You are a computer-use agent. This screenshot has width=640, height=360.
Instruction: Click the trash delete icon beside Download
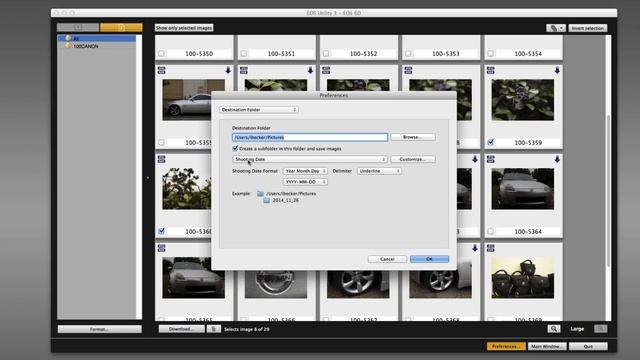213,329
